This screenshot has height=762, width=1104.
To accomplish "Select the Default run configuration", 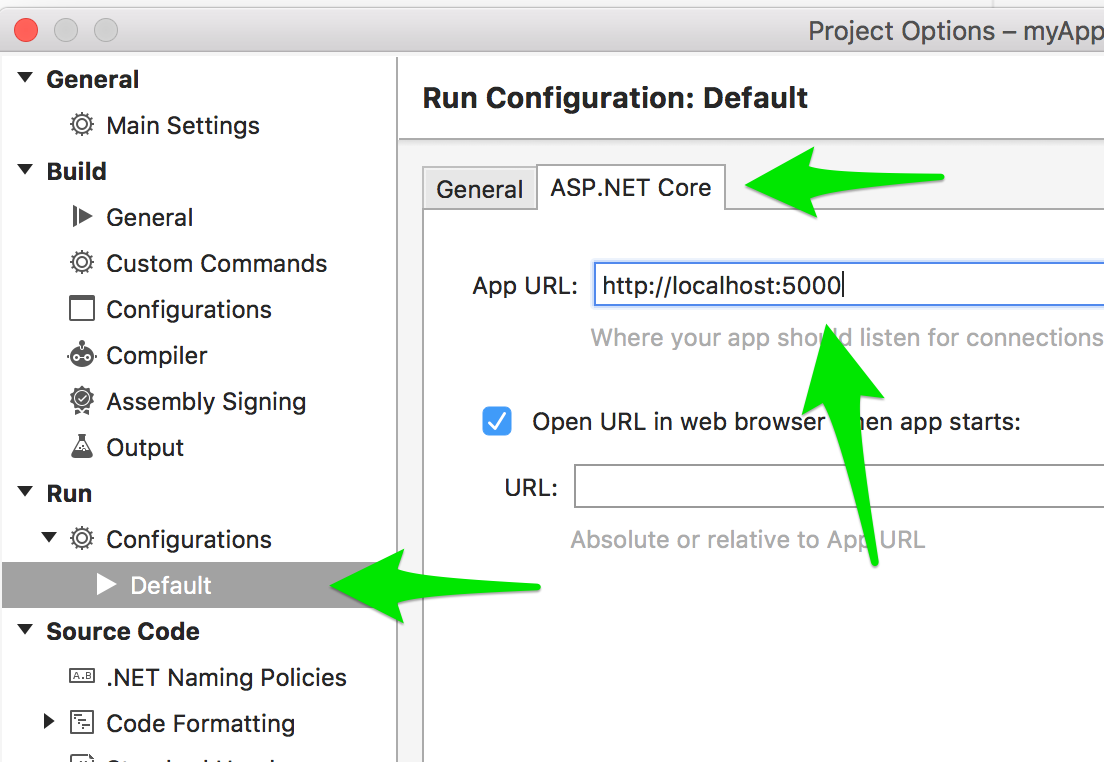I will [171, 585].
